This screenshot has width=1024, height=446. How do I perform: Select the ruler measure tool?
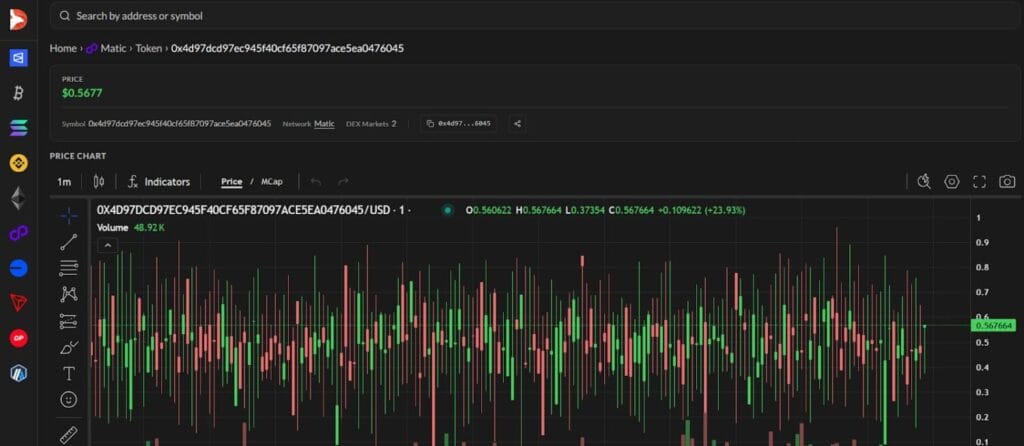tap(69, 435)
